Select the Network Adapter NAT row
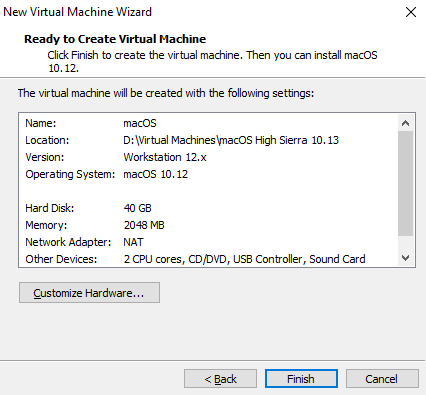The image size is (426, 395). (x=208, y=242)
